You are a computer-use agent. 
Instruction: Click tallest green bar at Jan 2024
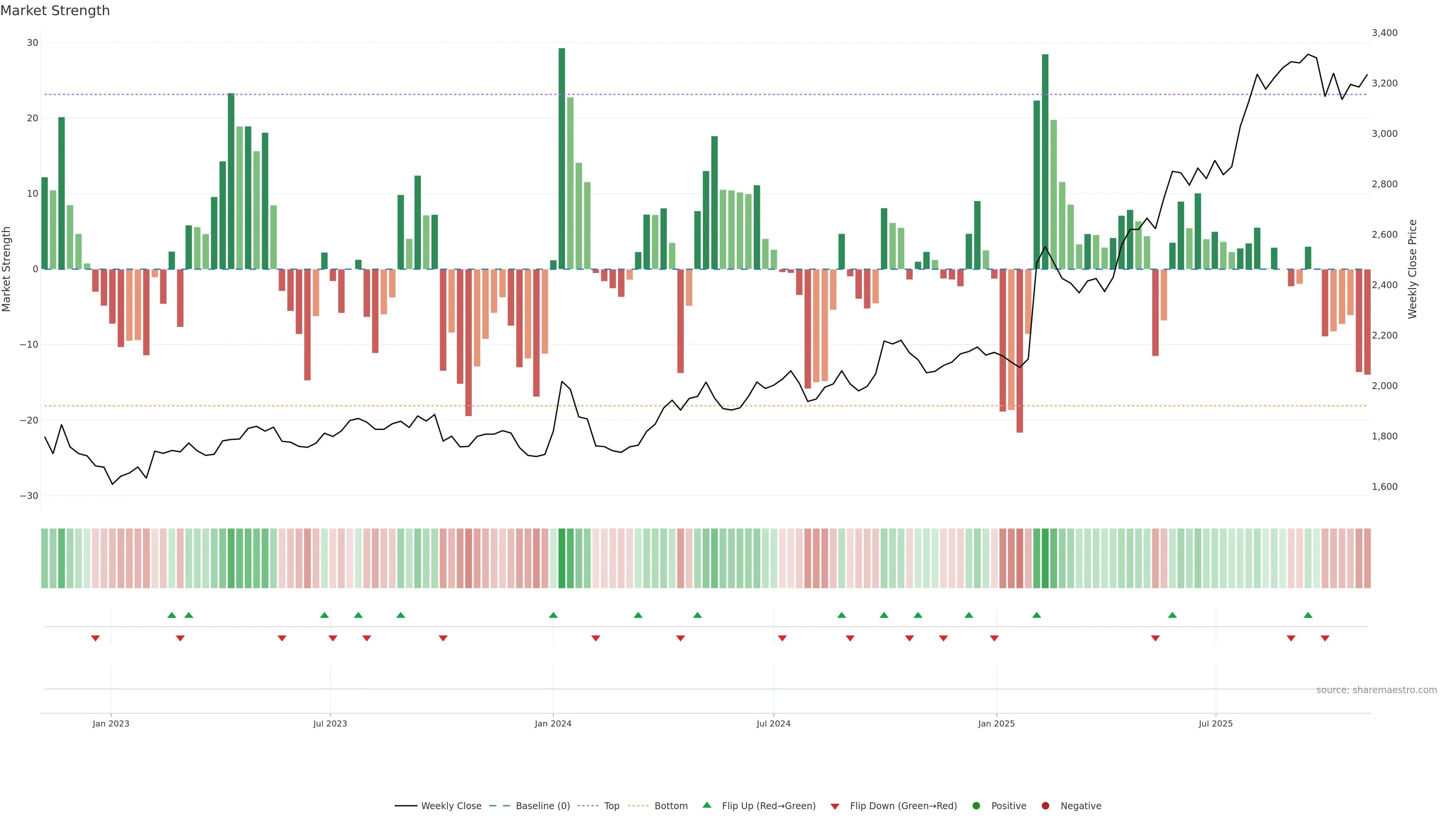point(562,158)
